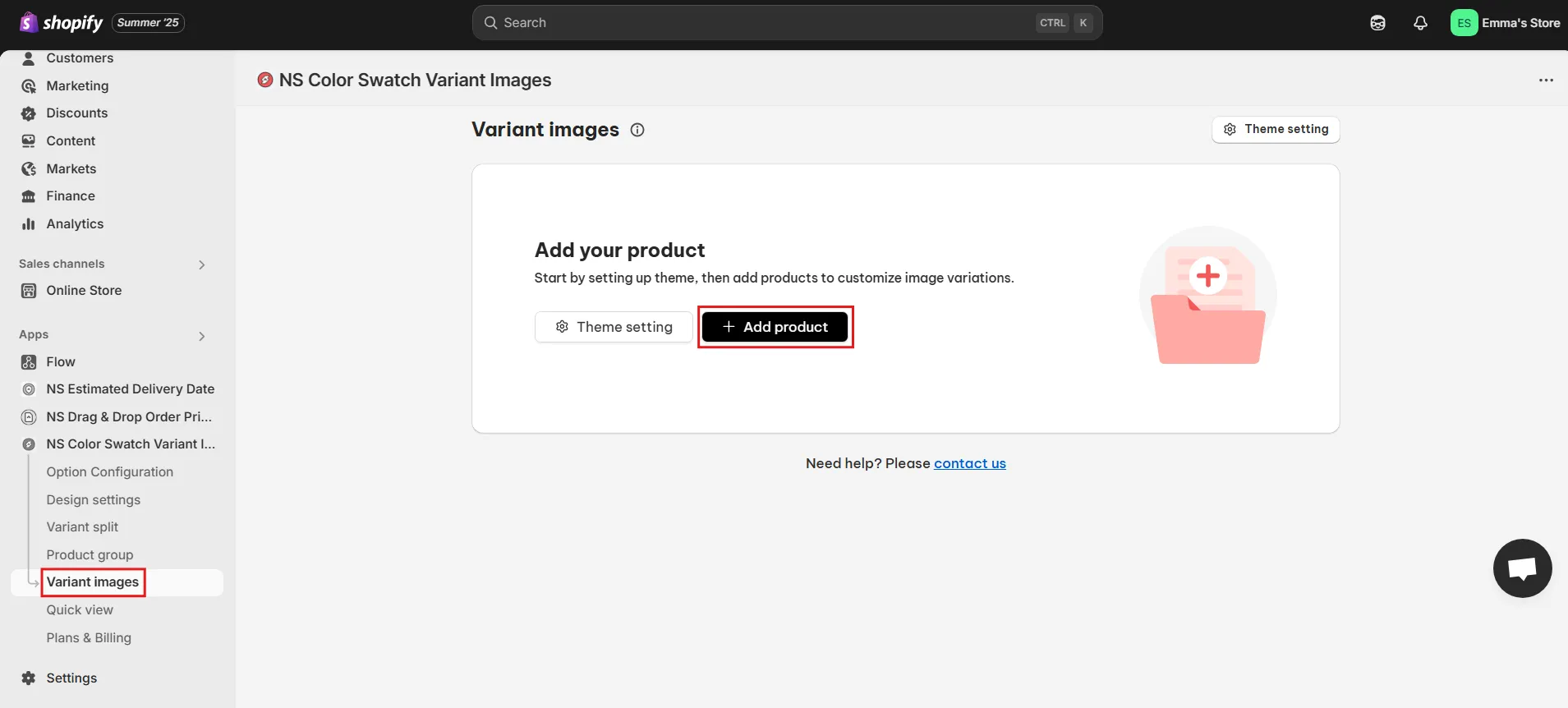Click the app icon beside page title

(x=265, y=80)
